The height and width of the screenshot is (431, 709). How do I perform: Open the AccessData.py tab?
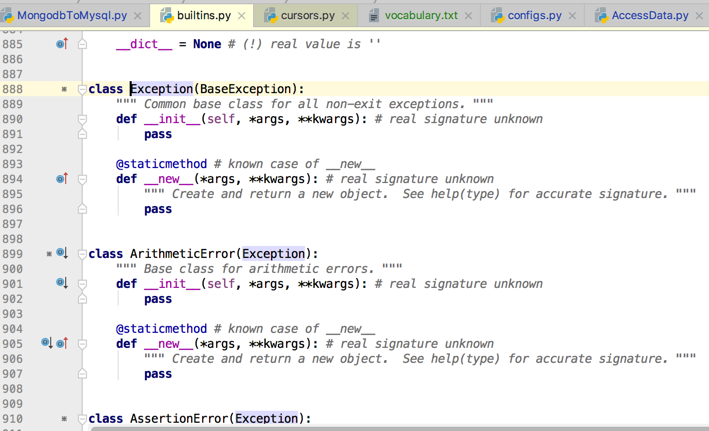[650, 15]
